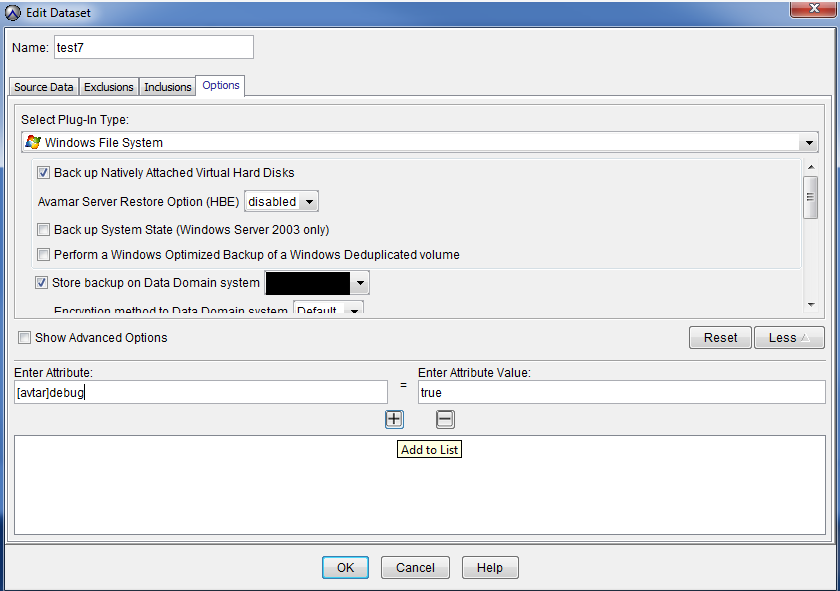The image size is (840, 591).
Task: Toggle Back up Natively Attached Virtual Hard Disks
Action: point(43,173)
